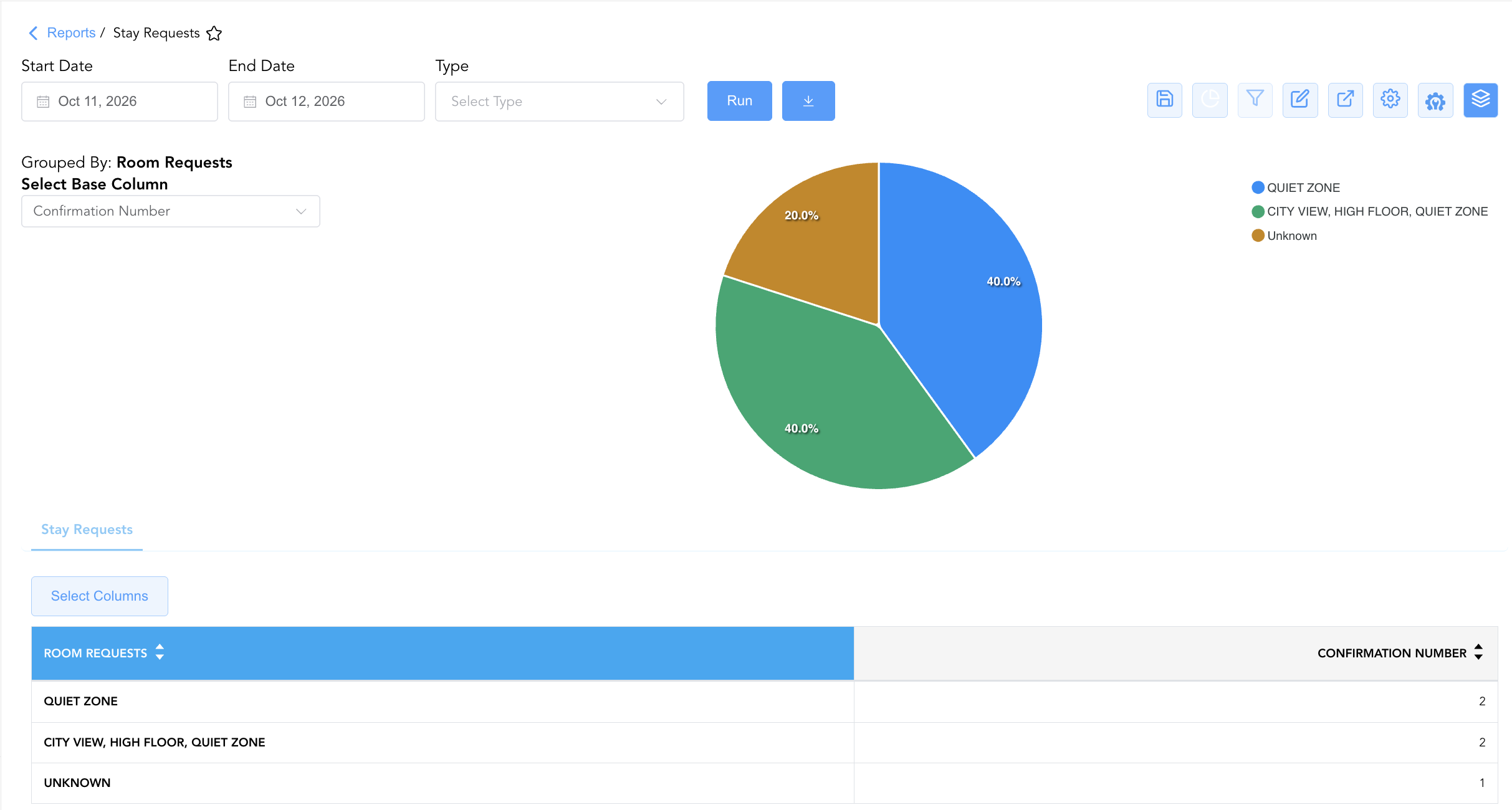Click the CONFIRMATION NUMBER column header
1512x810 pixels.
(x=1175, y=653)
